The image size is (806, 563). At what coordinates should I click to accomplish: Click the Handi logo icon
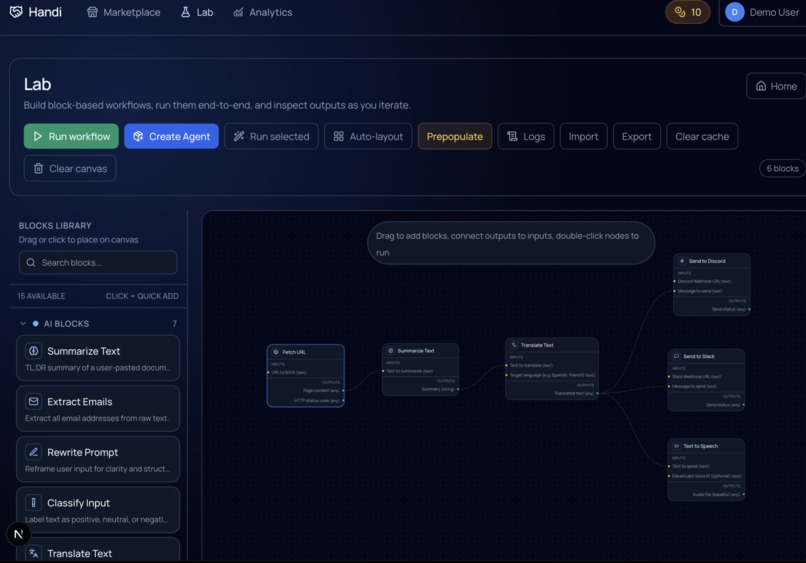click(16, 12)
